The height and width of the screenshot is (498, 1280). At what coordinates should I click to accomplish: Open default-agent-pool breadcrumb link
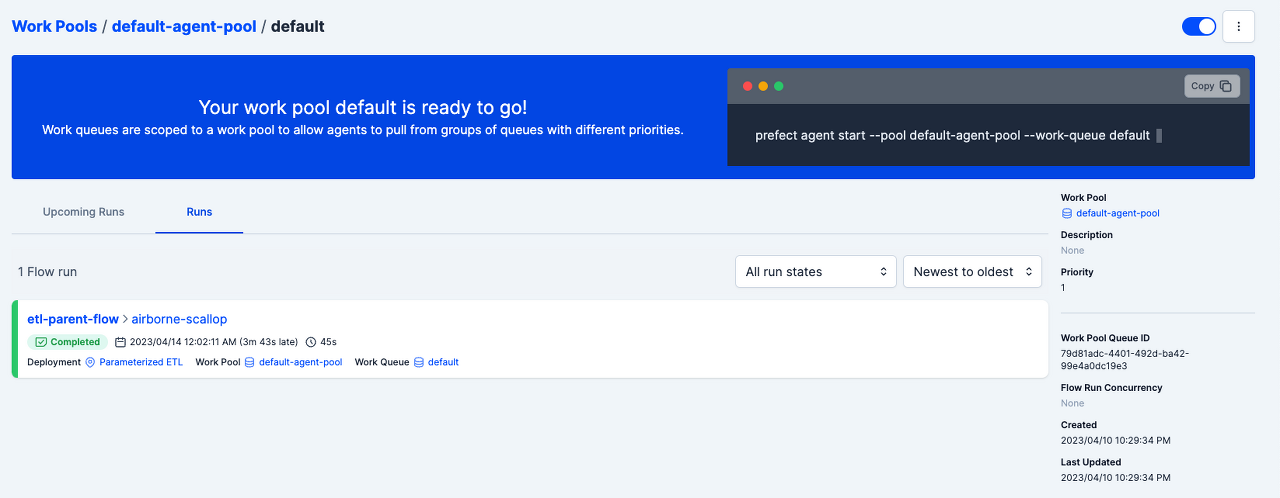(x=183, y=26)
